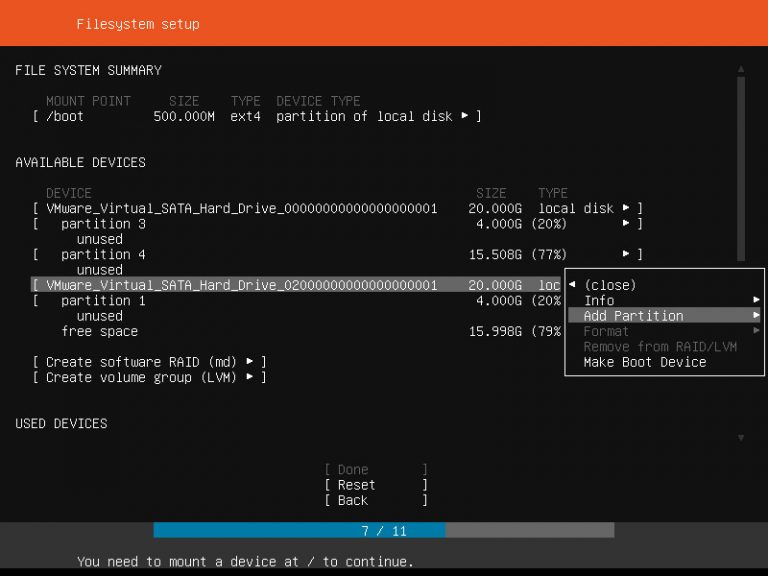This screenshot has width=768, height=576.
Task: Expand partition 3 row arrow
Action: point(626,223)
